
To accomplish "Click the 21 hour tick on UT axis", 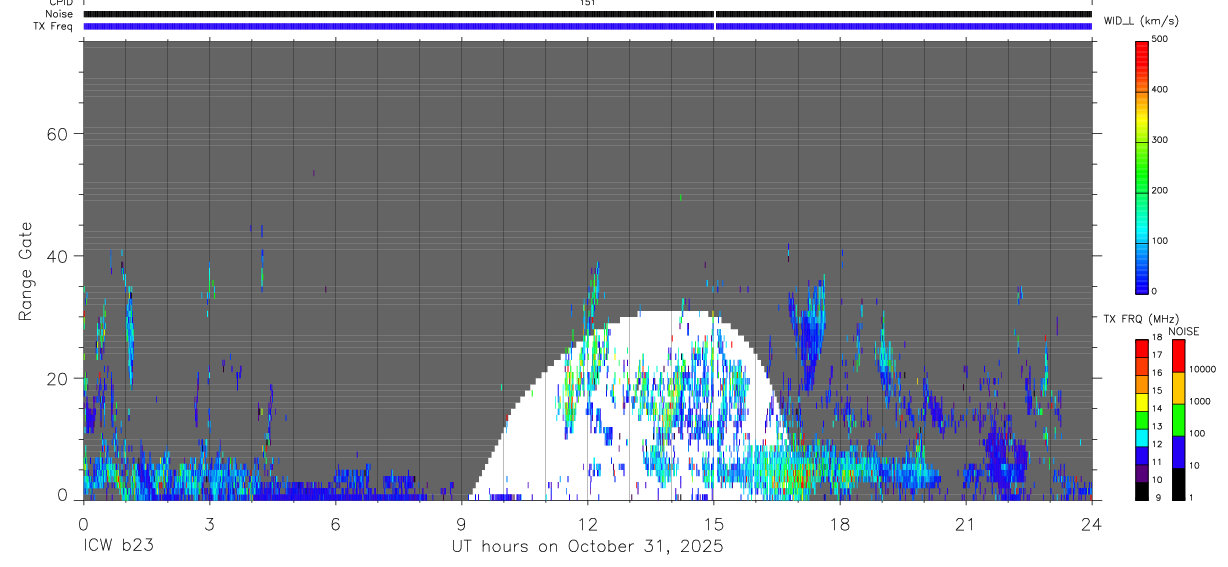I will tap(965, 523).
